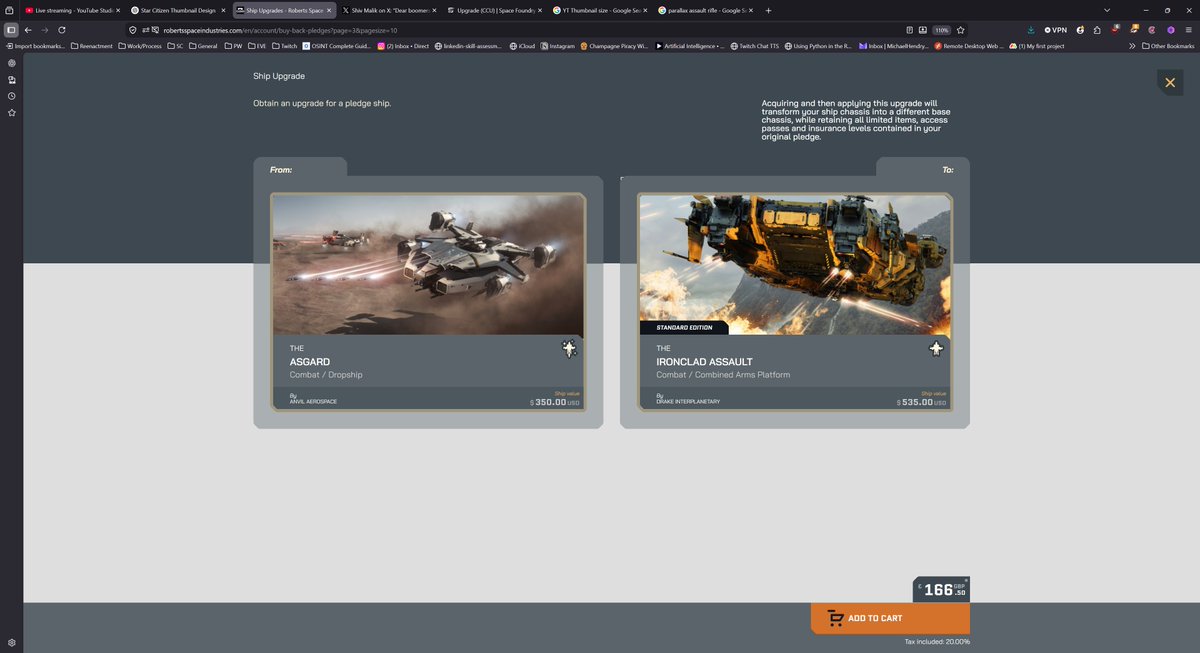Screen dimensions: 1200x653
Task: Click the tracking protection shield icon
Action: (x=133, y=30)
